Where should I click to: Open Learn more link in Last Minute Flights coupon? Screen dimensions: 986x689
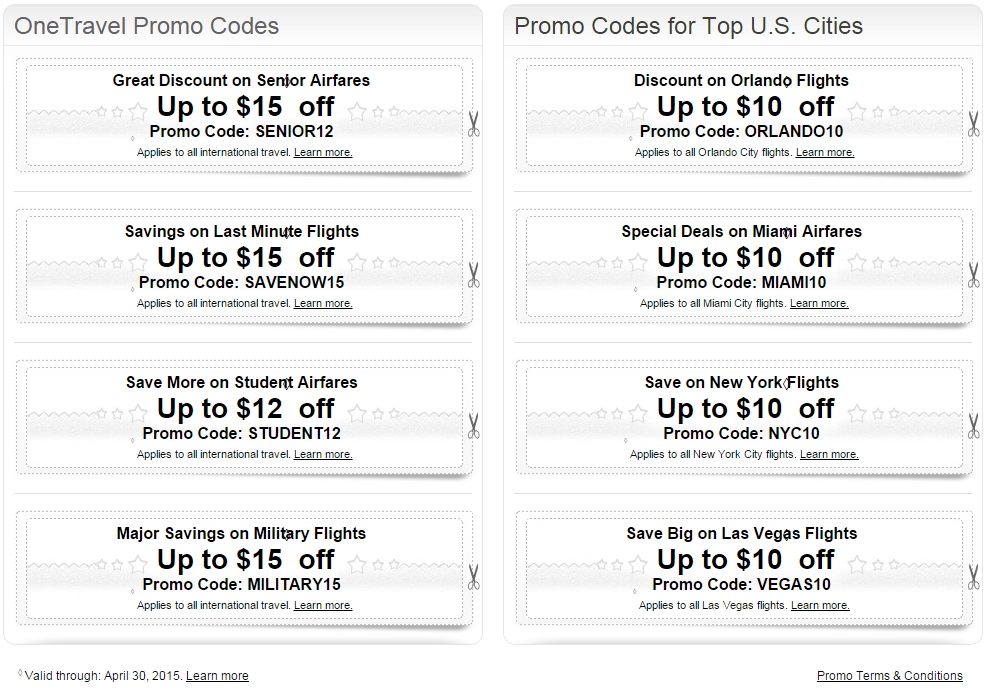tap(323, 303)
